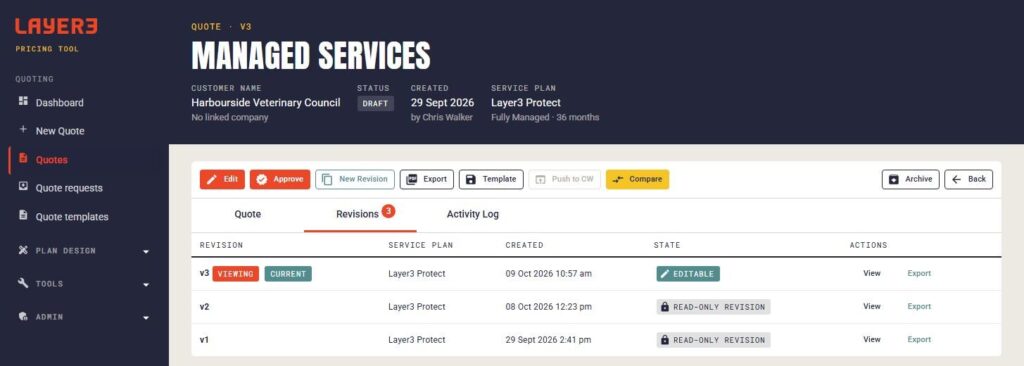The height and width of the screenshot is (366, 1024).
Task: Save quote as Template
Action: (x=491, y=179)
